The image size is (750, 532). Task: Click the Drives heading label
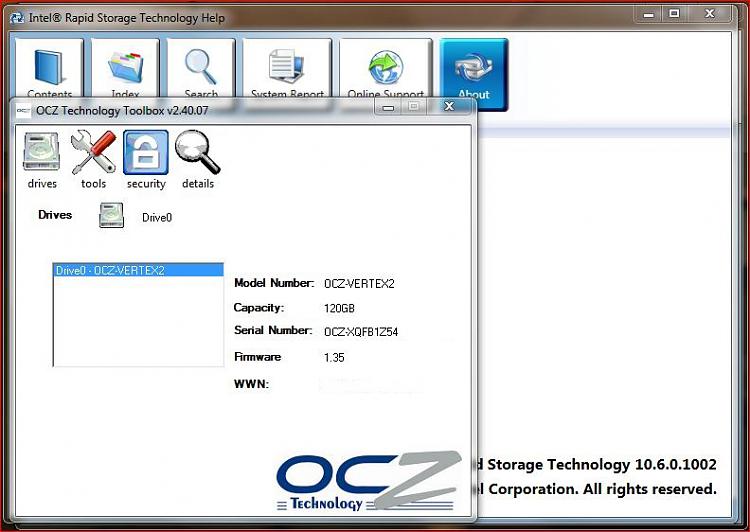[55, 215]
